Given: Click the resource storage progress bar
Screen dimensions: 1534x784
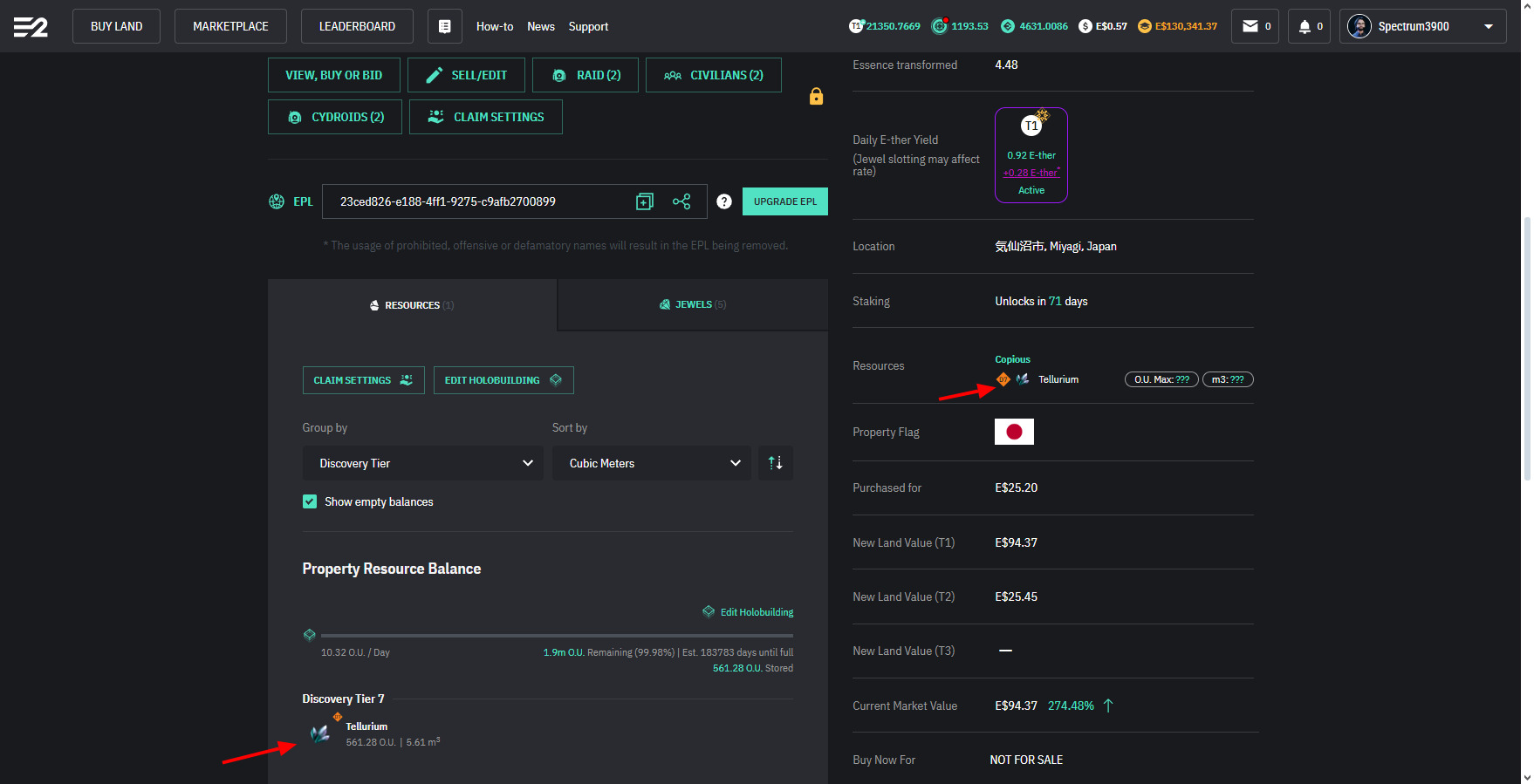Looking at the screenshot, I should click(x=556, y=636).
